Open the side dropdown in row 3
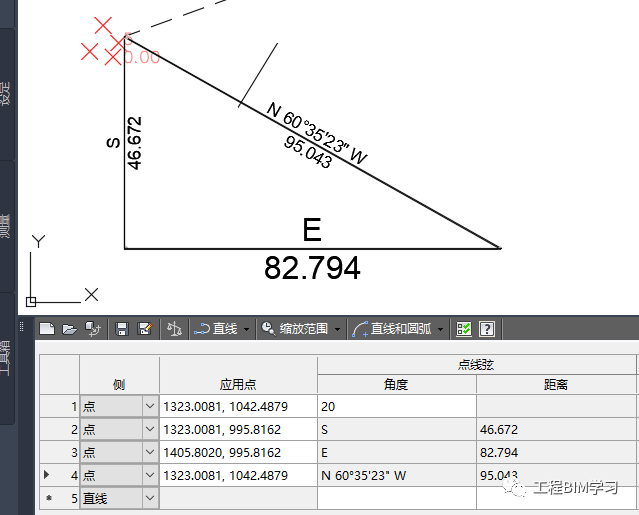Image resolution: width=639 pixels, height=515 pixels. tap(150, 452)
